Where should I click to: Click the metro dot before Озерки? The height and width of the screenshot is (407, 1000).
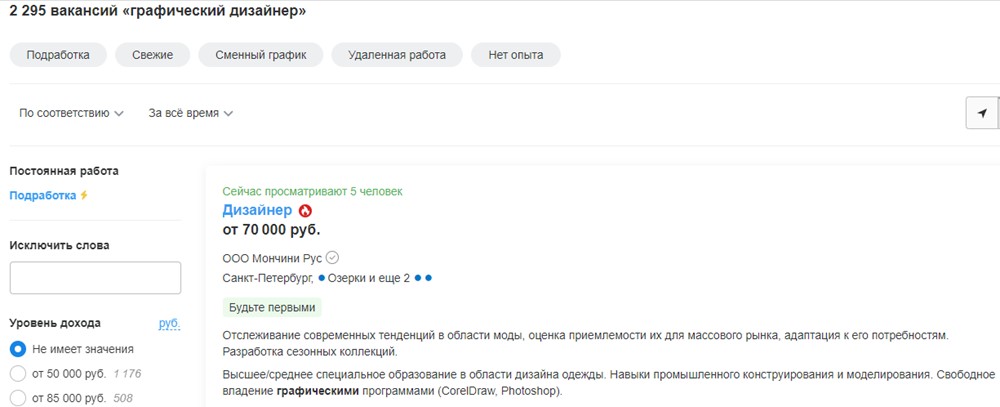tap(322, 278)
